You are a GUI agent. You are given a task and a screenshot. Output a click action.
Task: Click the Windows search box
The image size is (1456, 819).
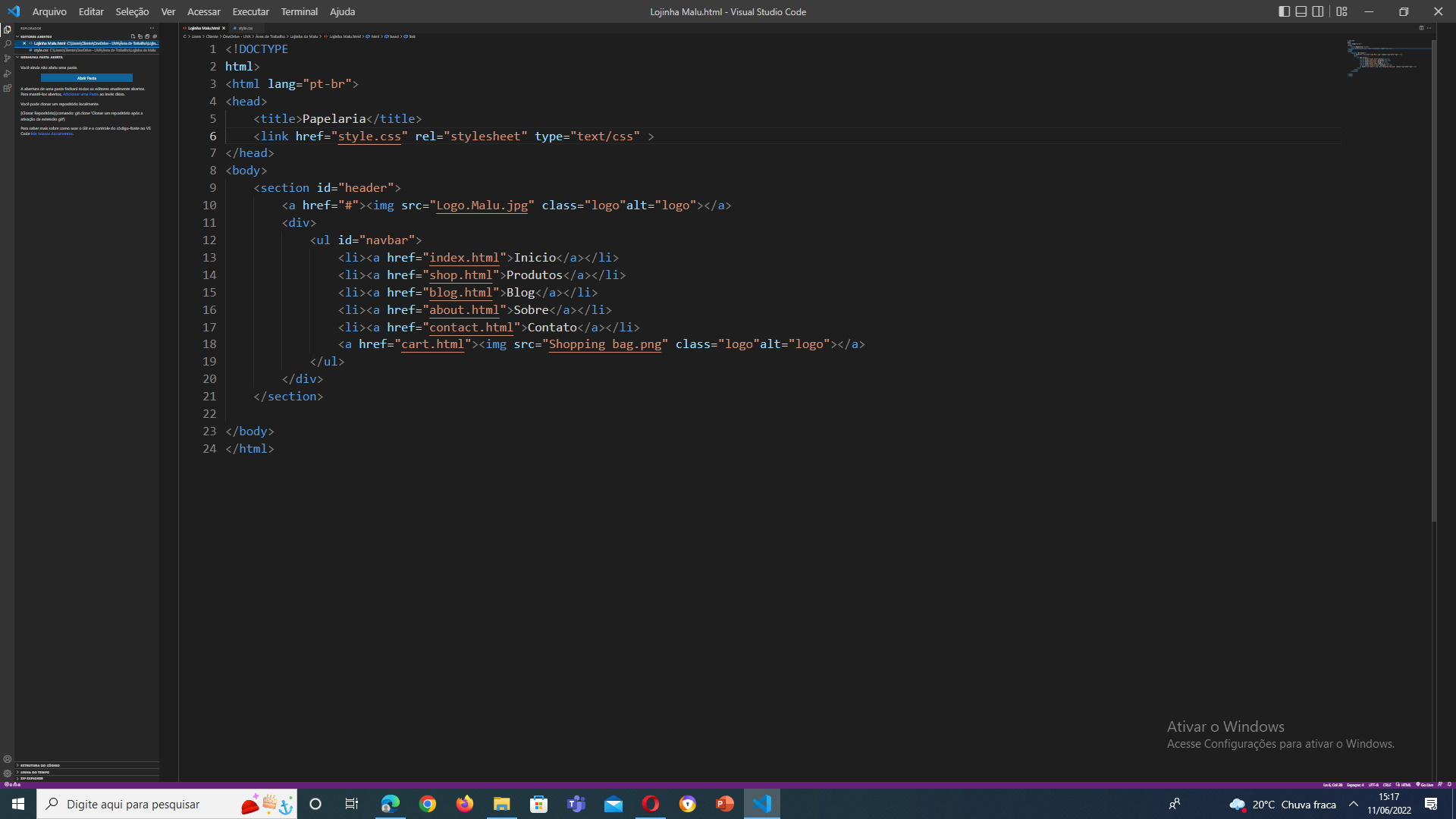166,804
